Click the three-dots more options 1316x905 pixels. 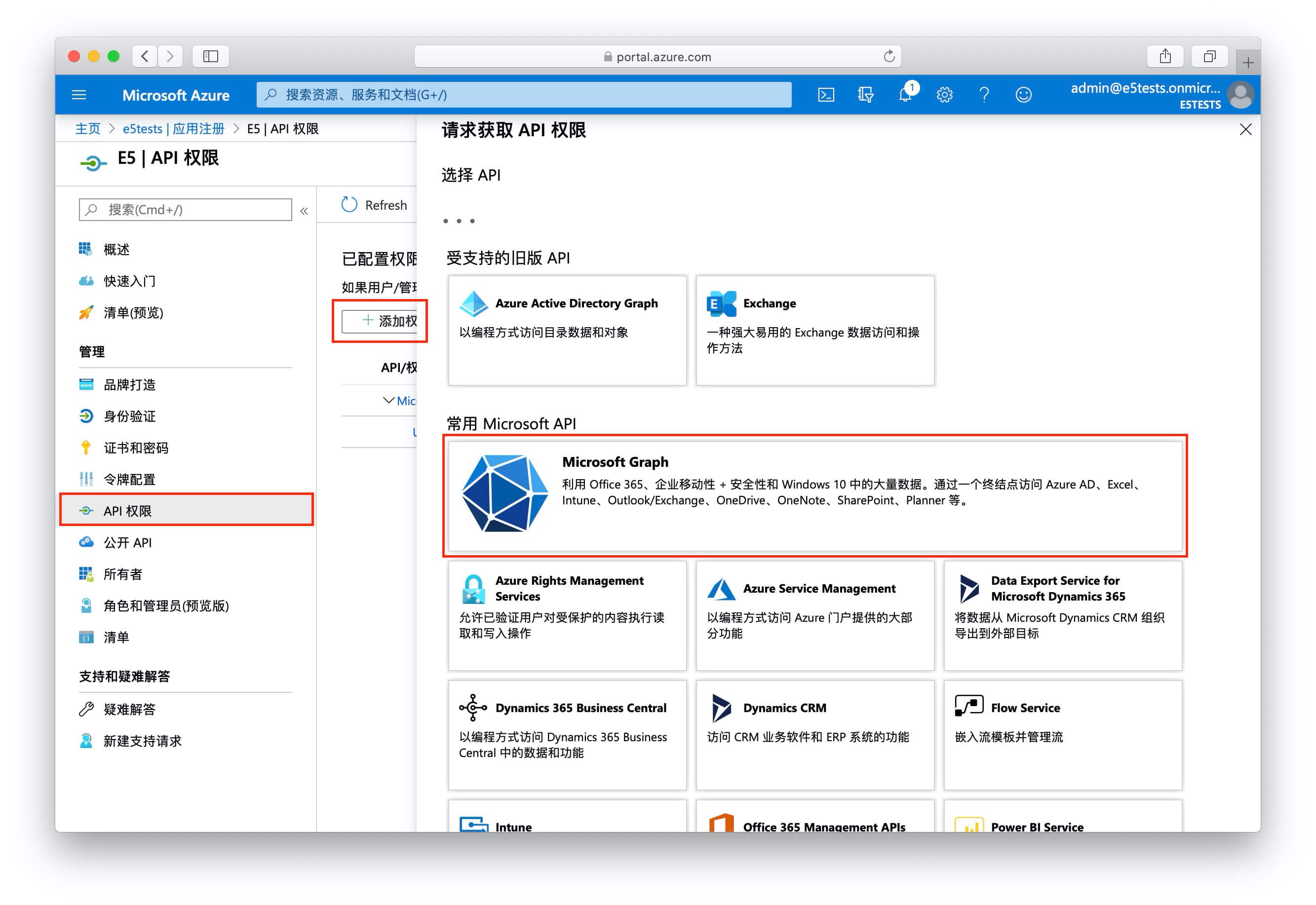tap(459, 221)
